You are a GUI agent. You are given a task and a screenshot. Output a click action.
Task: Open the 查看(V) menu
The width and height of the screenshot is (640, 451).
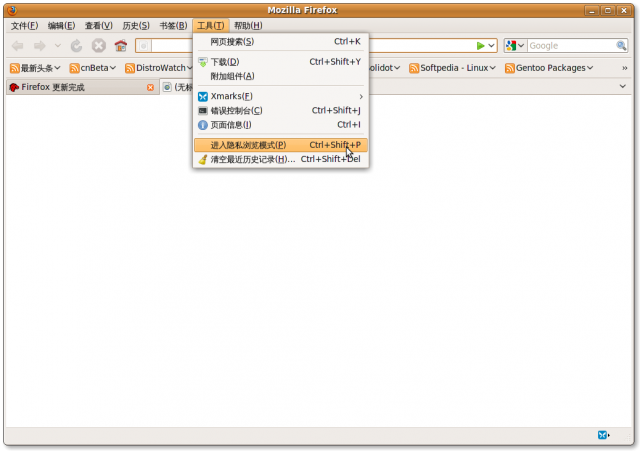pyautogui.click(x=98, y=26)
